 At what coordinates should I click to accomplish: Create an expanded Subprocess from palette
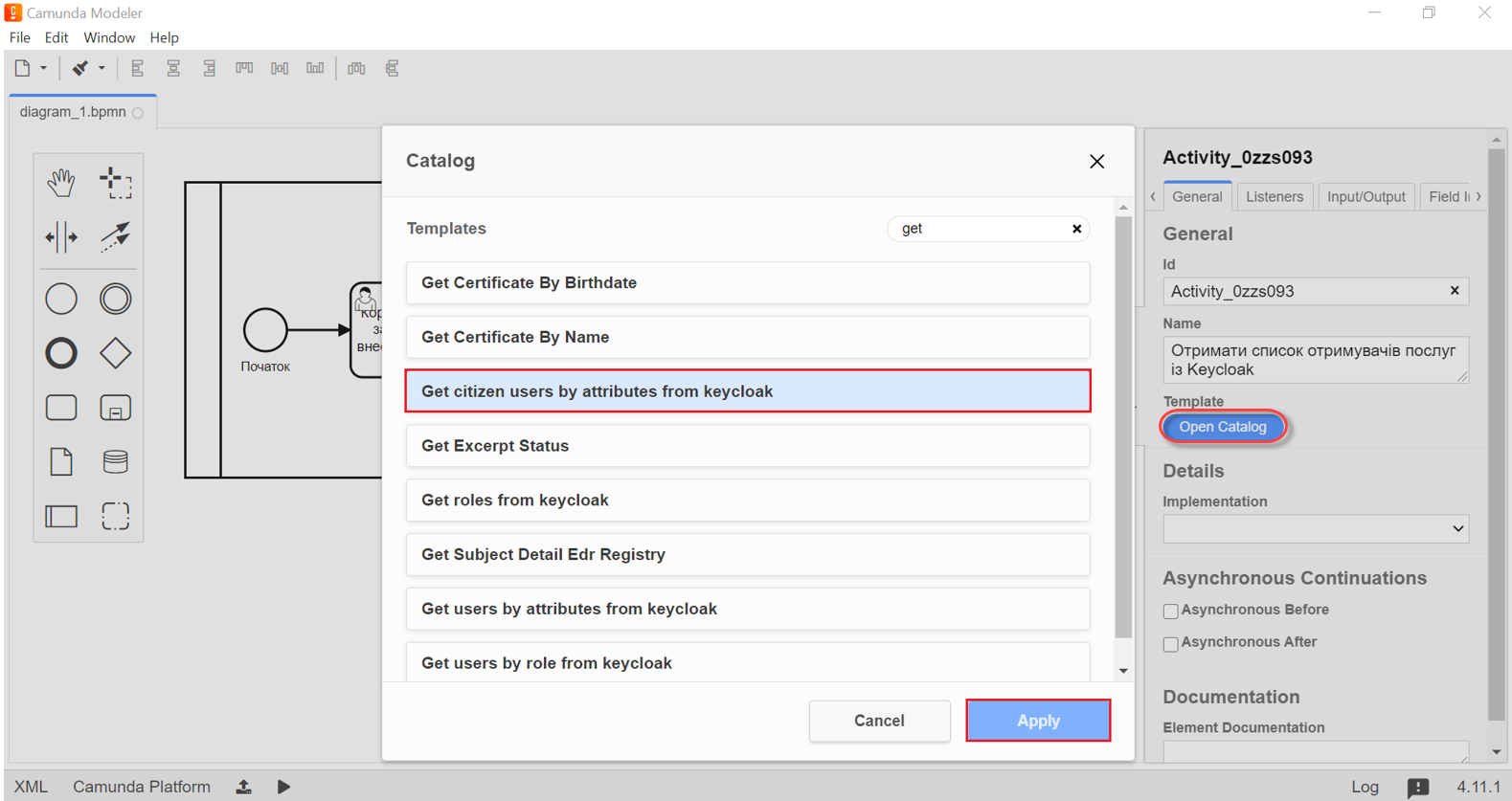pyautogui.click(x=116, y=408)
